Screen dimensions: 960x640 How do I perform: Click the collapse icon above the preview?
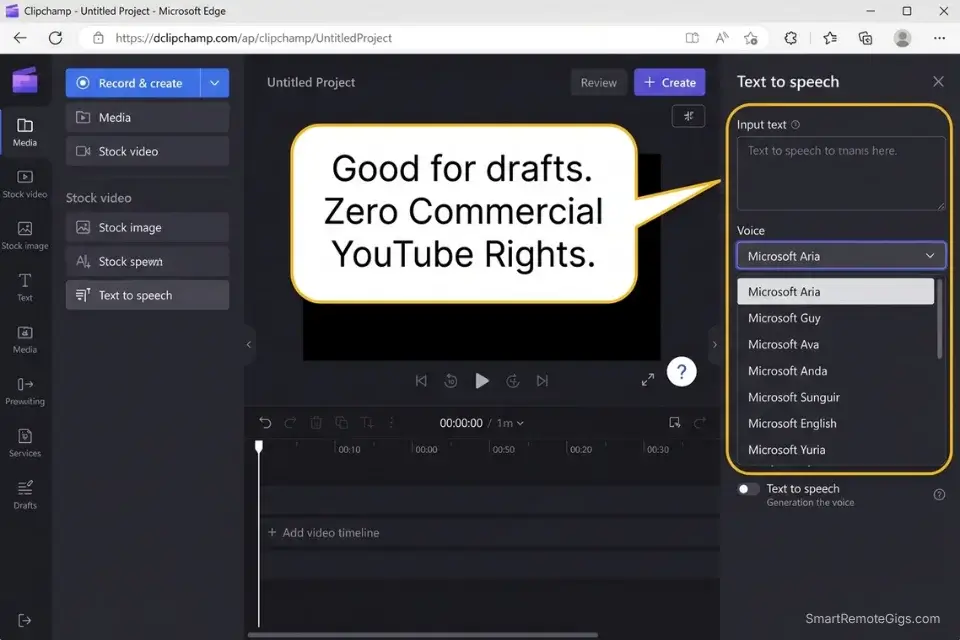[688, 116]
